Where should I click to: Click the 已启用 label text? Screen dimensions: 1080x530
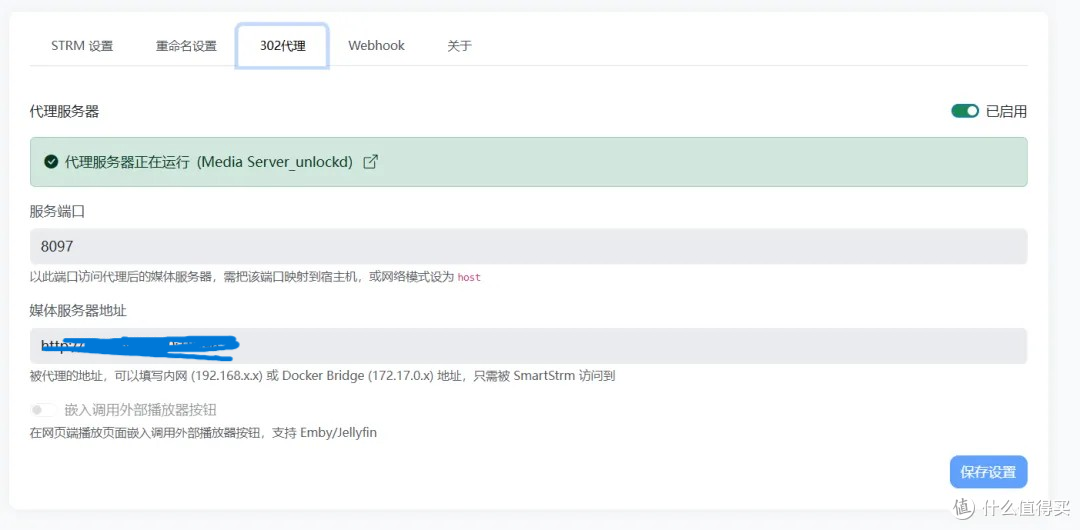[1006, 112]
